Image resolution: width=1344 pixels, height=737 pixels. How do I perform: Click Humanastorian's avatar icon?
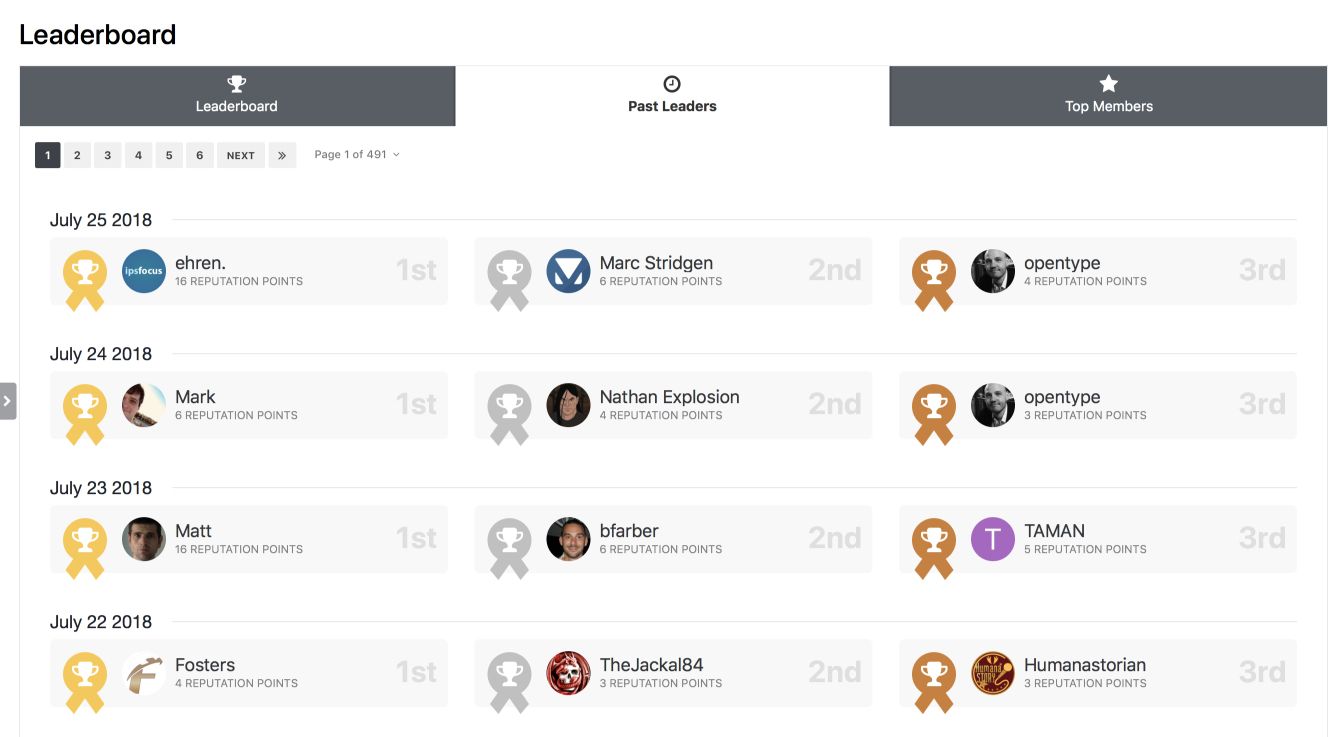(992, 673)
